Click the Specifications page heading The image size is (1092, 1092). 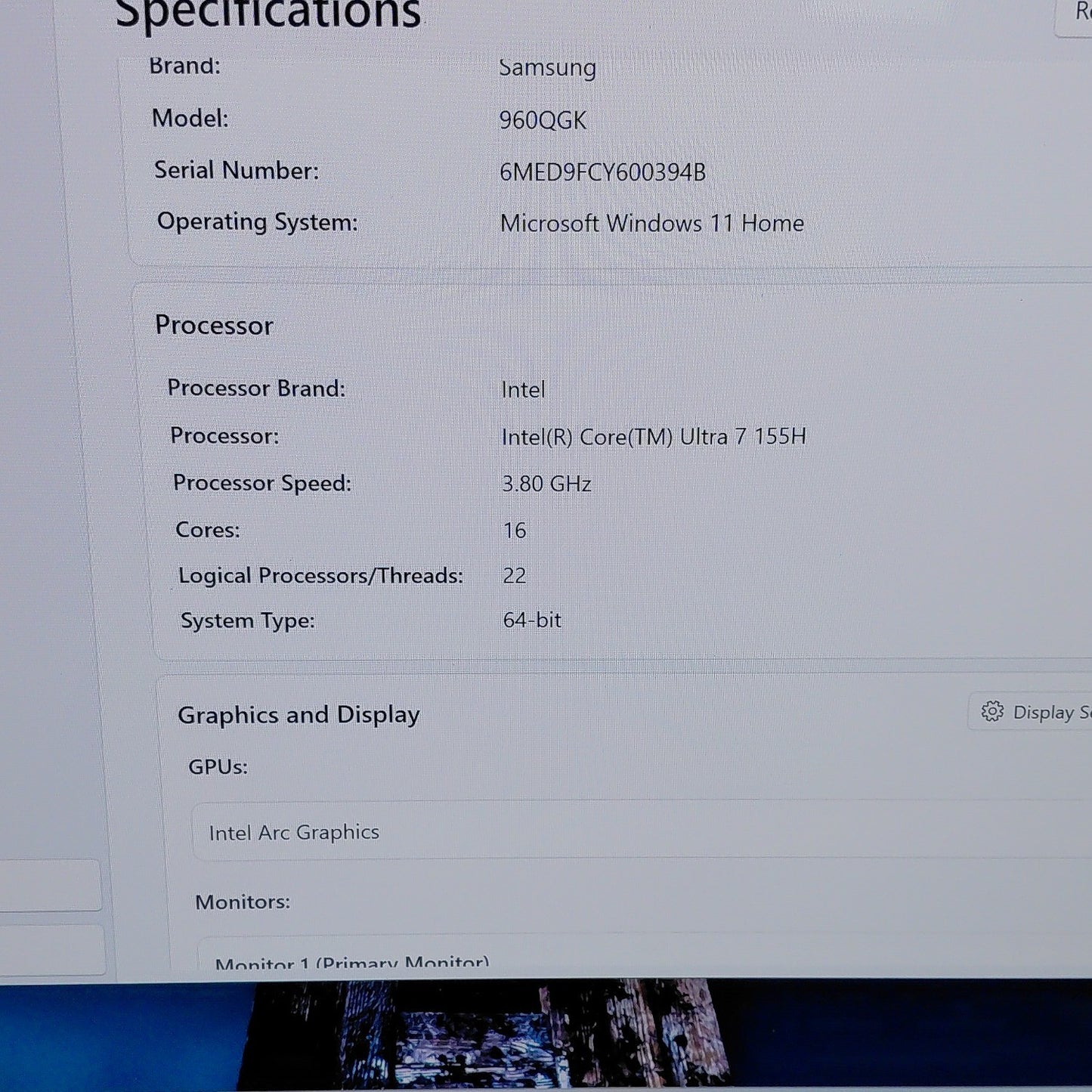(x=268, y=14)
